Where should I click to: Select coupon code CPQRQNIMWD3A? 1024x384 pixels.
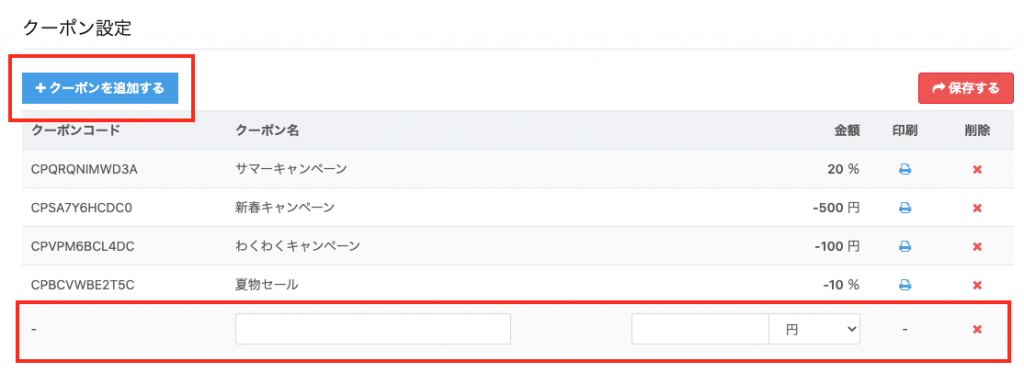[84, 170]
